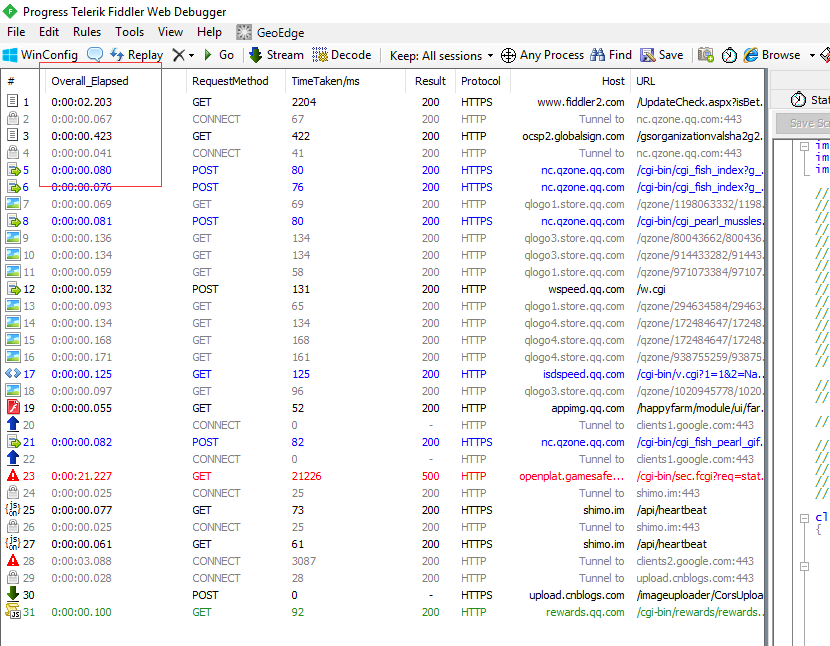Click the comment speech bubble icon

click(x=95, y=55)
